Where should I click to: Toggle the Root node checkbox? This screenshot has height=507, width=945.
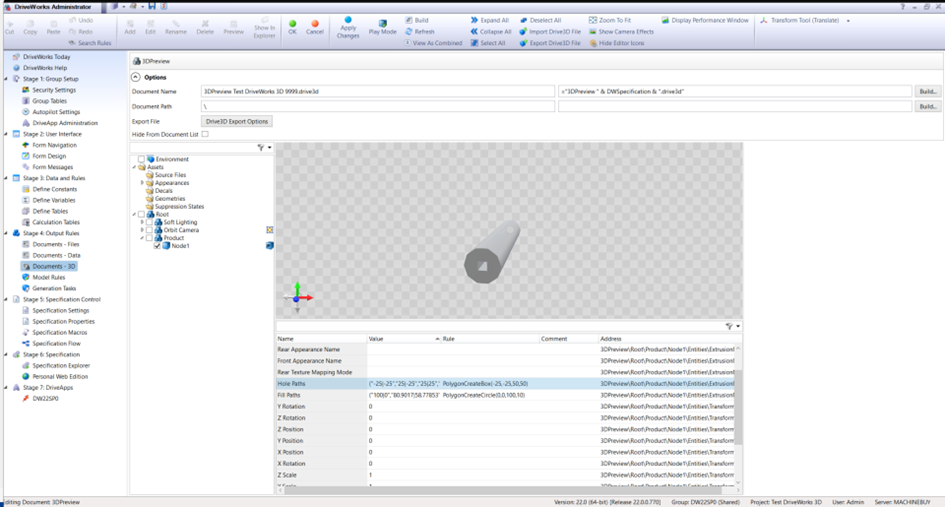click(141, 214)
